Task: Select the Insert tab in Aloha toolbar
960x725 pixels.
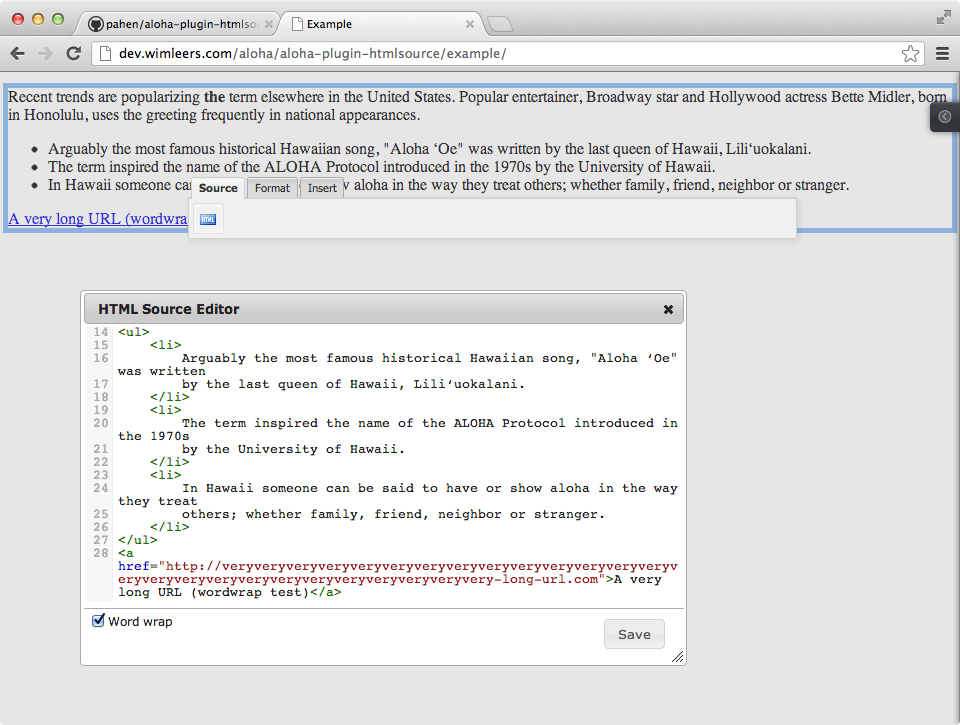Action: [322, 188]
